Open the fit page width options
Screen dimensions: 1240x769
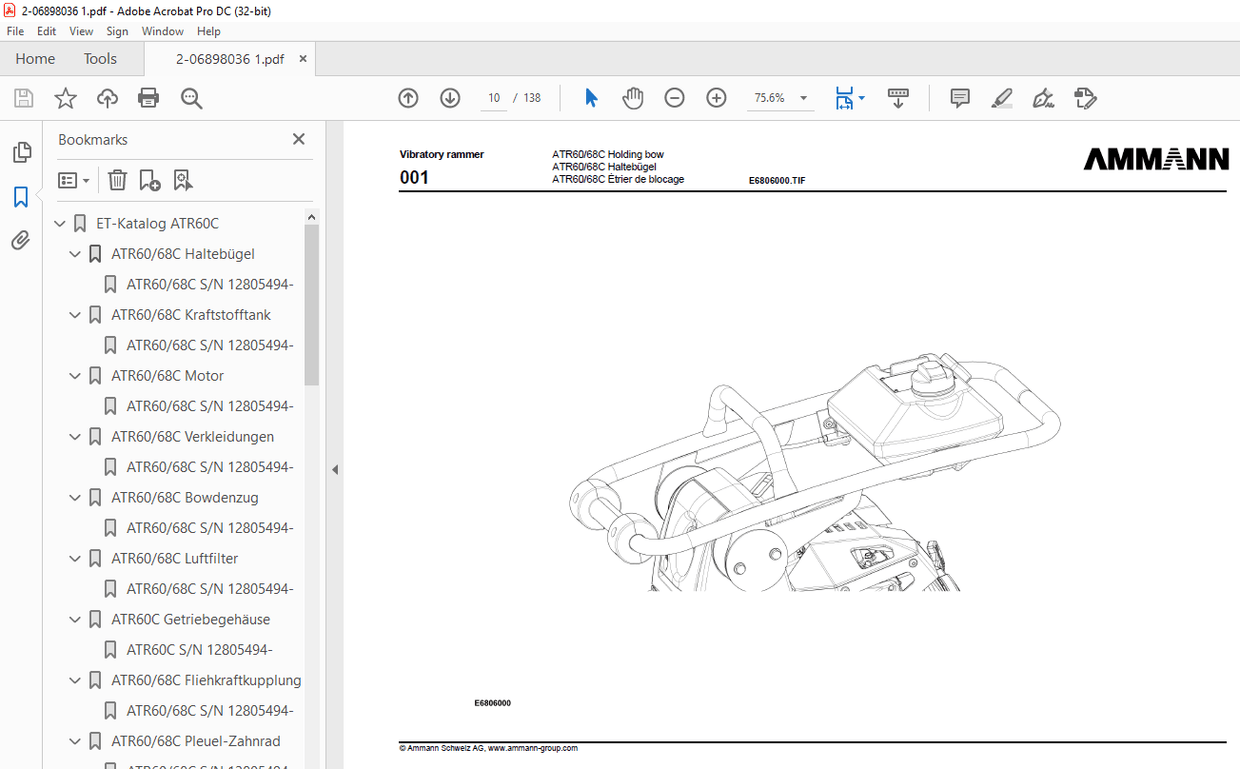[850, 98]
